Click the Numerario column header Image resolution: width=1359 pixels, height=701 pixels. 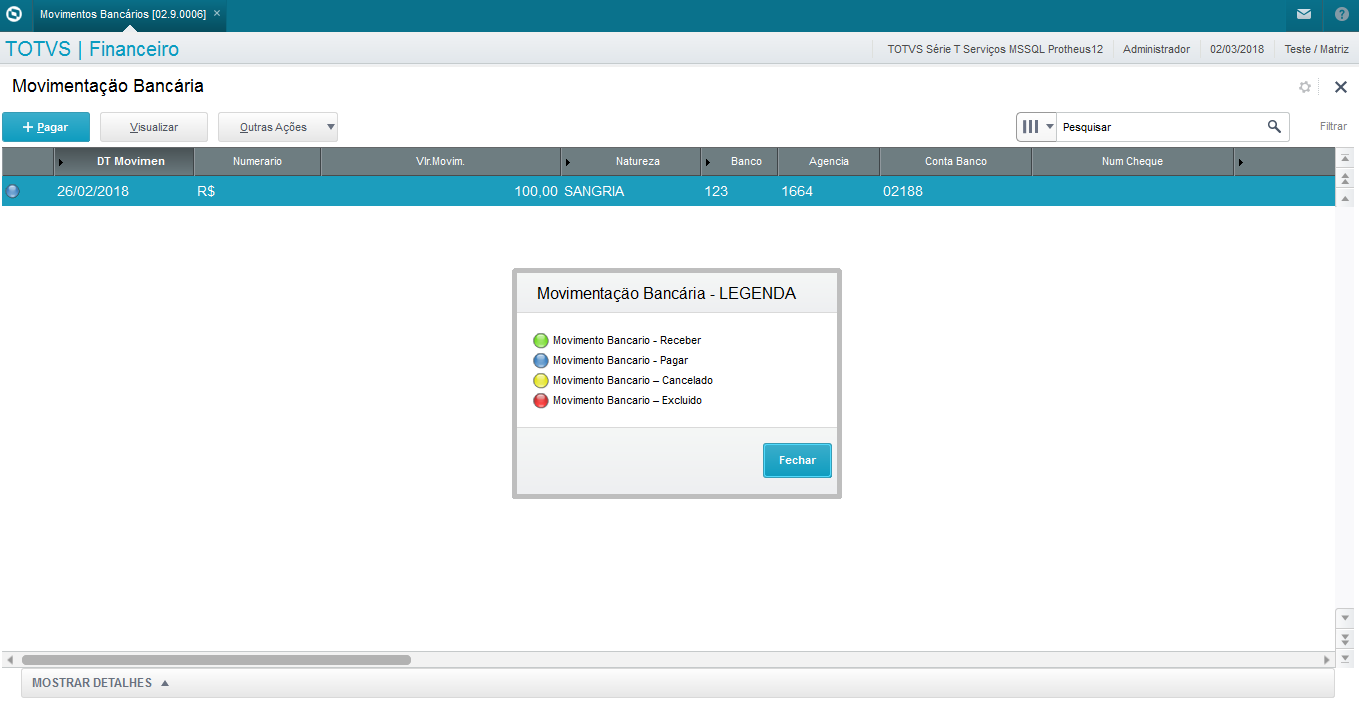click(x=257, y=161)
